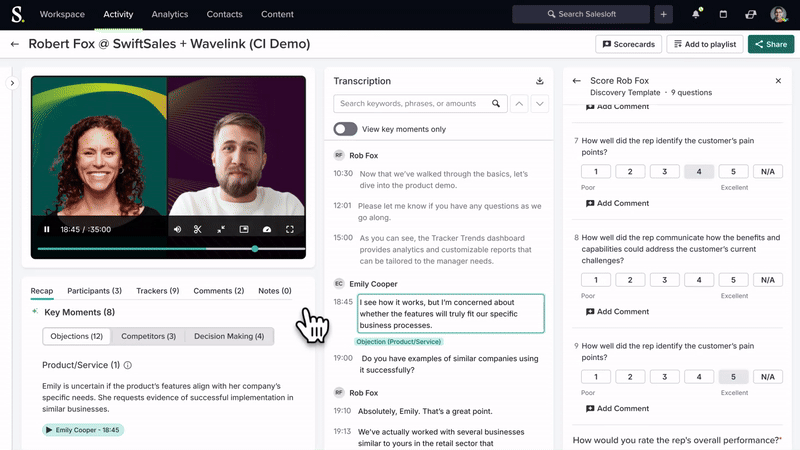800x450 pixels.
Task: Click info icon next to Product/Service (1)
Action: [x=128, y=365]
